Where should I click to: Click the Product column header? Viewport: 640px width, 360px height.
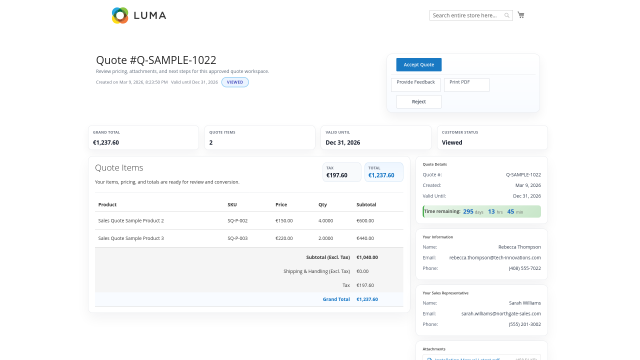tap(107, 204)
